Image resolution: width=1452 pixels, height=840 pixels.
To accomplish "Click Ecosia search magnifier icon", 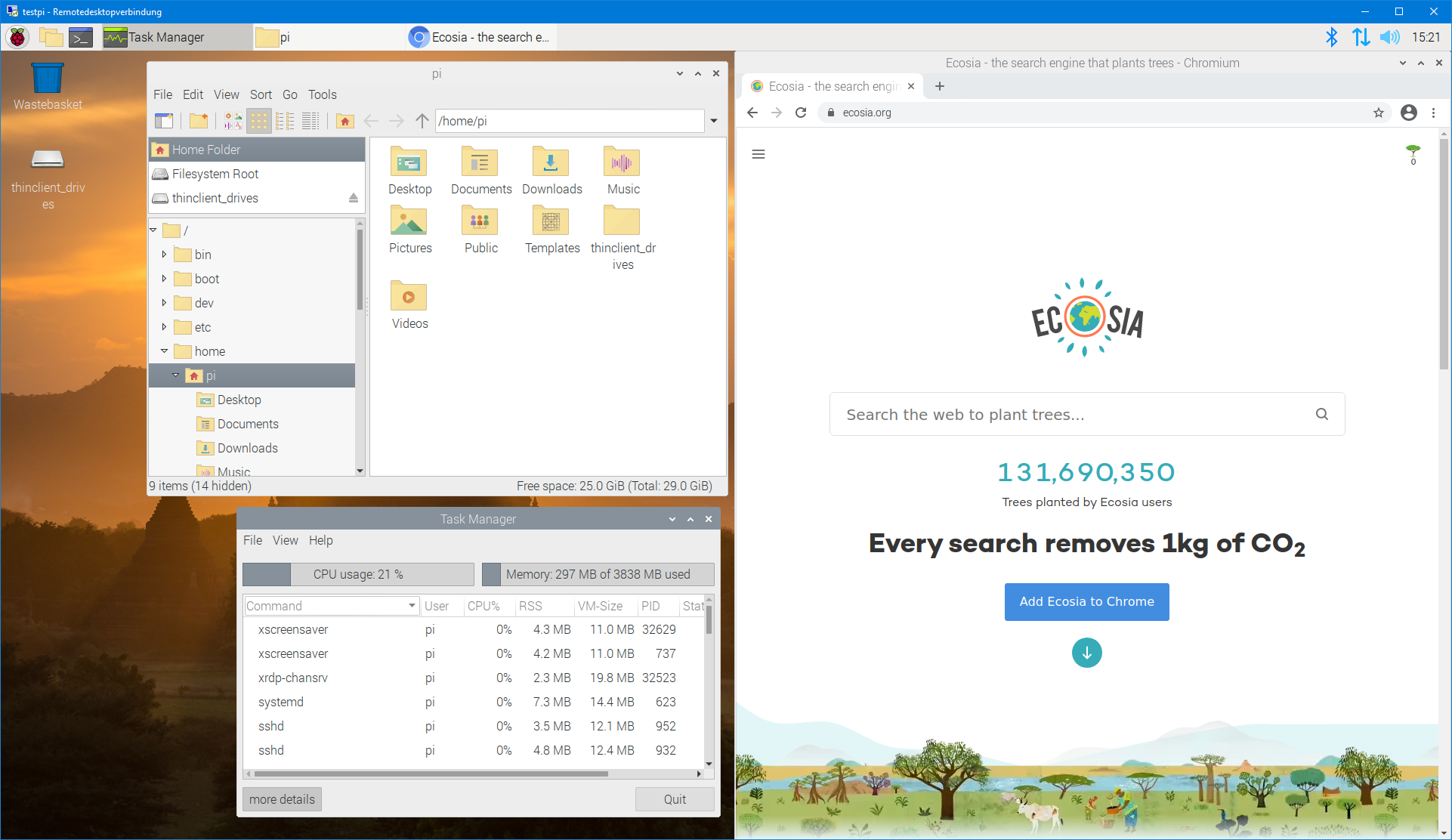I will click(x=1321, y=414).
